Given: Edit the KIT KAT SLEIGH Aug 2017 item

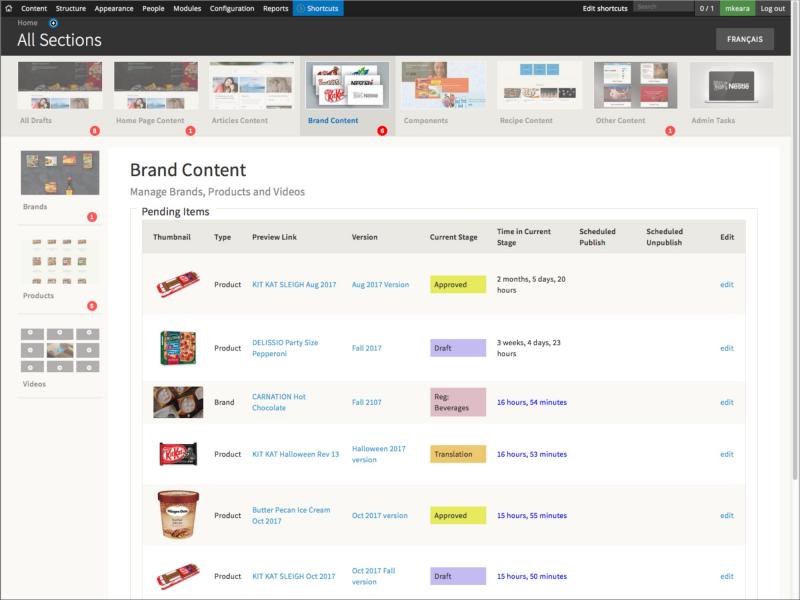Looking at the screenshot, I should [727, 285].
